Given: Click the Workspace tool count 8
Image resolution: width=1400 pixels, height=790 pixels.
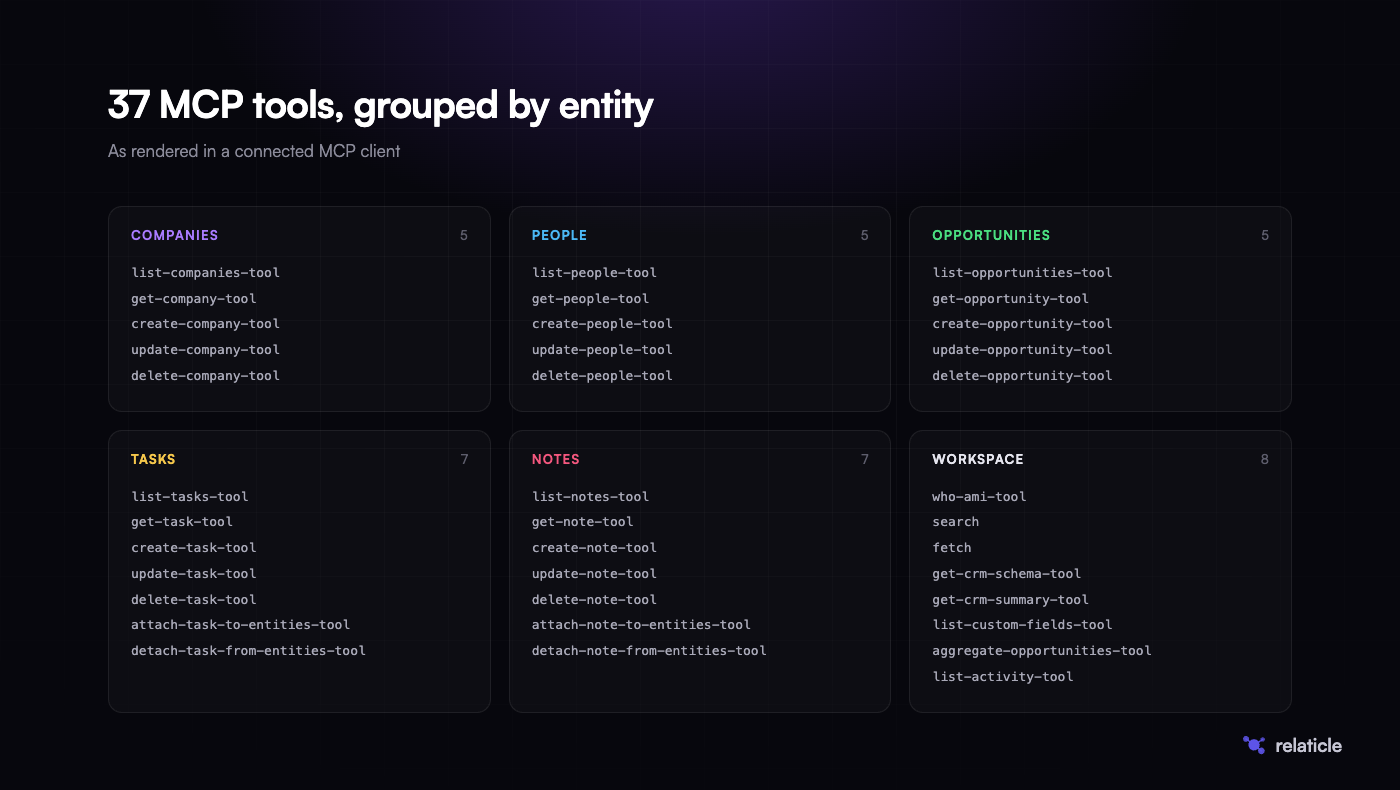Looking at the screenshot, I should click(1265, 460).
